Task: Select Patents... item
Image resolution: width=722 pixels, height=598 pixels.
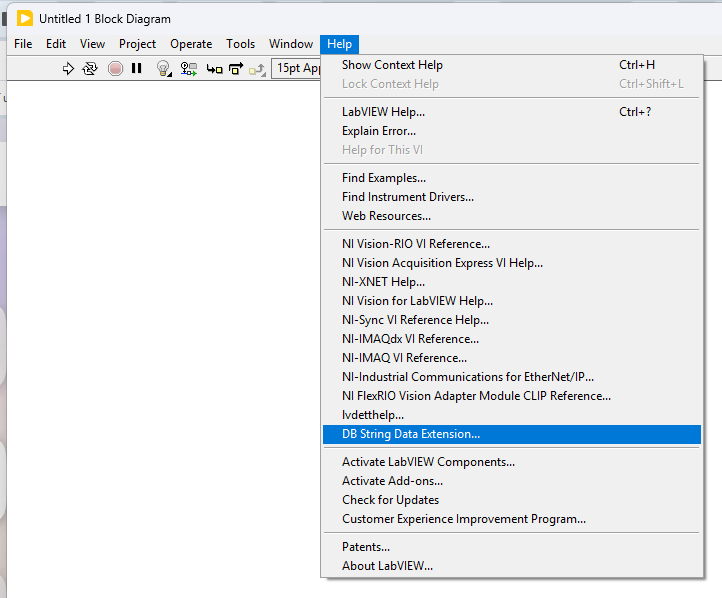Action: 512,547
